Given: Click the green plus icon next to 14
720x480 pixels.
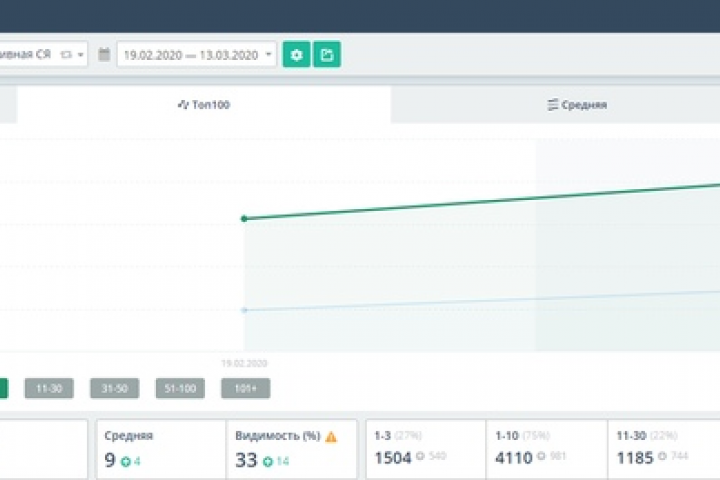Looking at the screenshot, I should 268,461.
